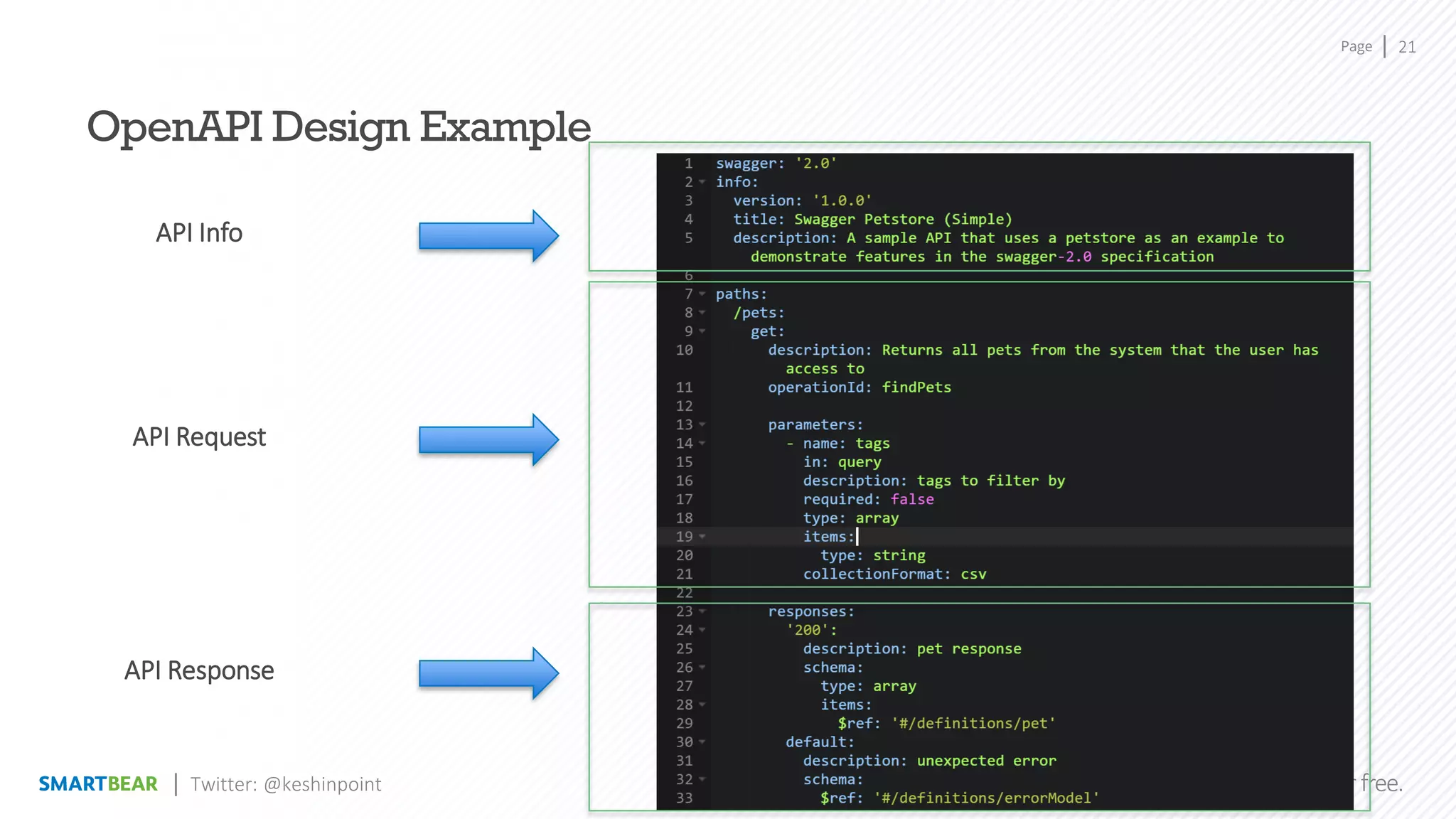
Task: Collapse the get operation fold arrow
Action: pyautogui.click(x=702, y=331)
